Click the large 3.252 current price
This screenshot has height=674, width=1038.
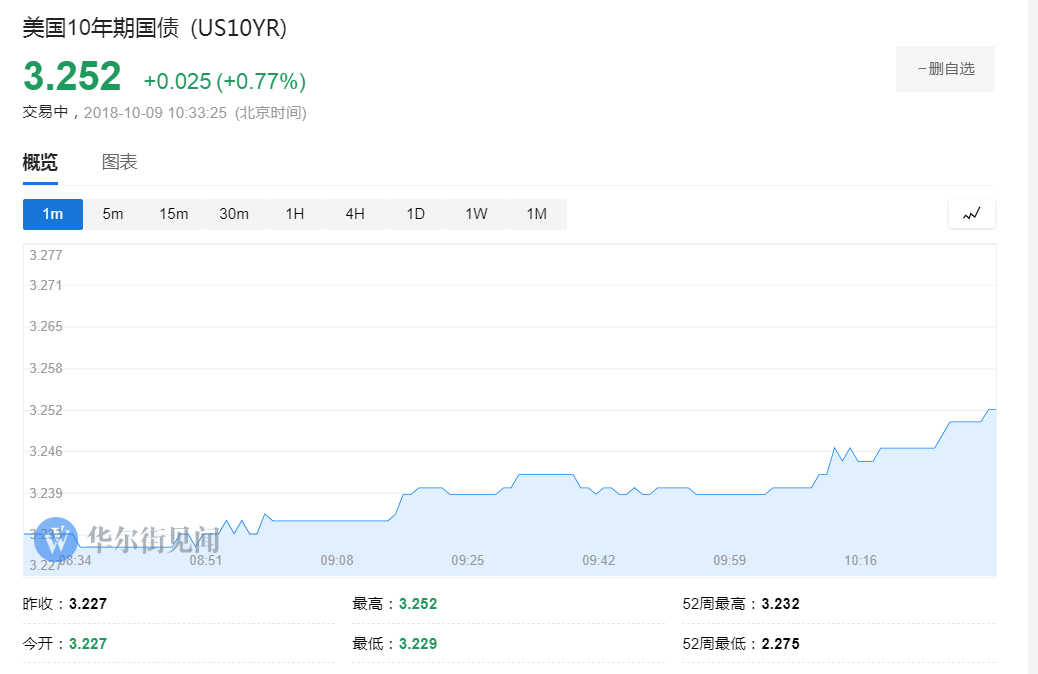(x=72, y=77)
